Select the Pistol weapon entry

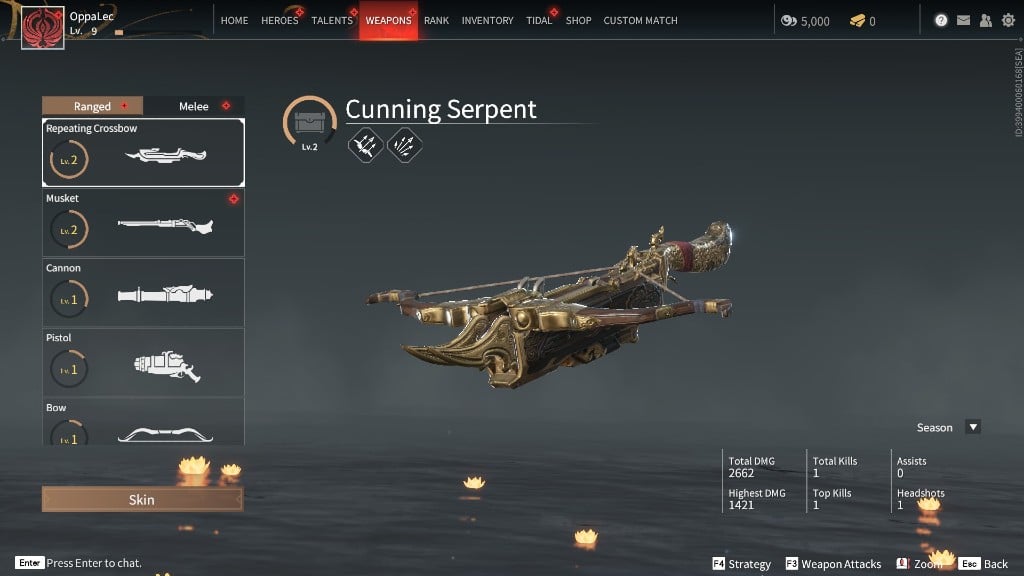coord(144,362)
